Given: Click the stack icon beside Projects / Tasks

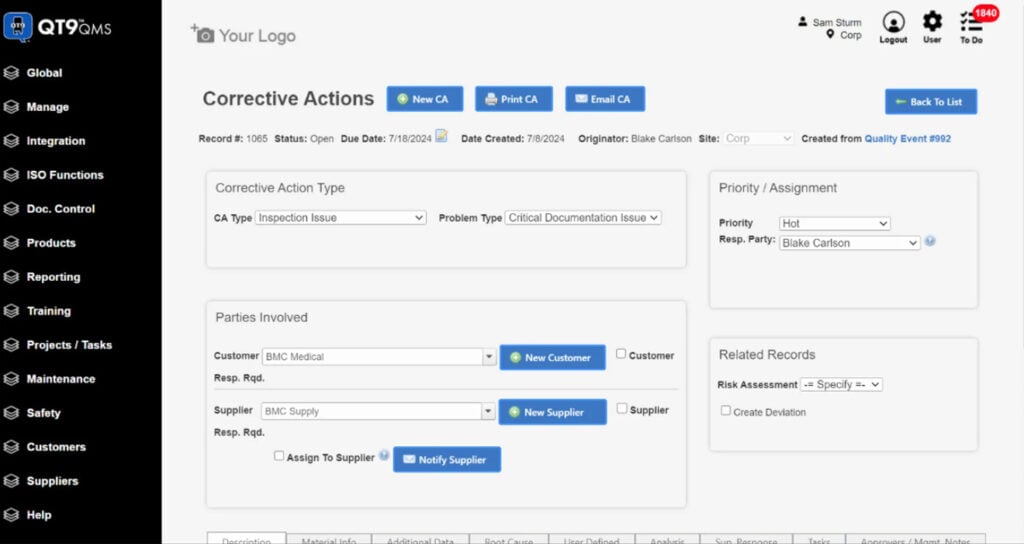Looking at the screenshot, I should (11, 344).
